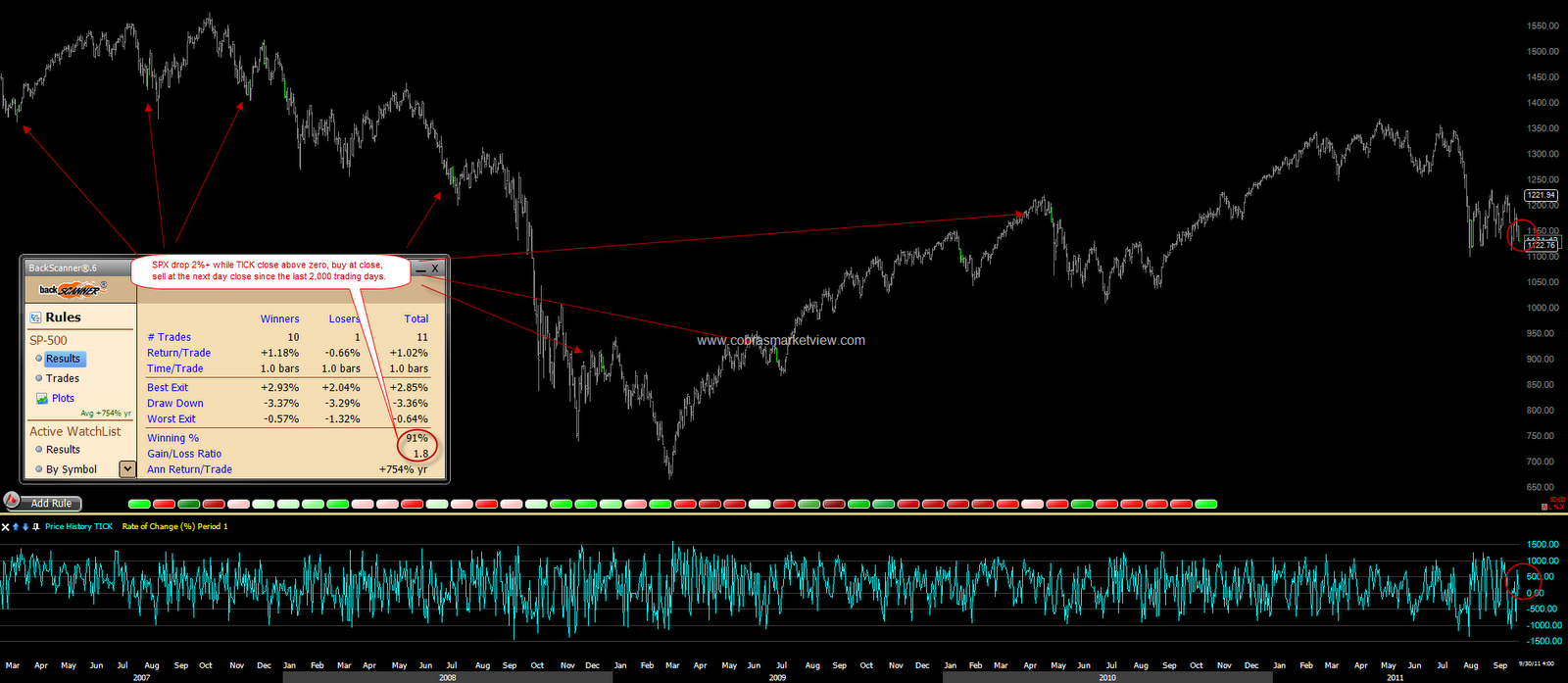Click the red icon left of Add Rule
Image resolution: width=1568 pixels, height=683 pixels.
click(12, 500)
